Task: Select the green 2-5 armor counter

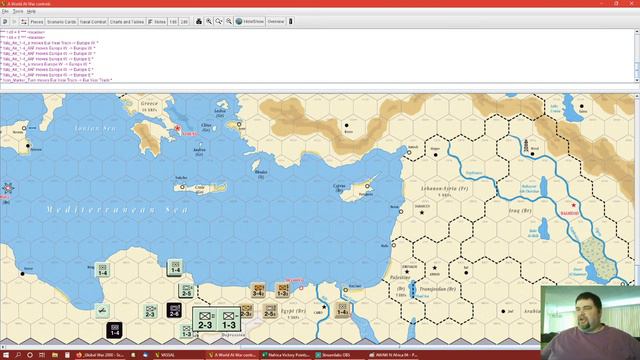Action: 187,291
